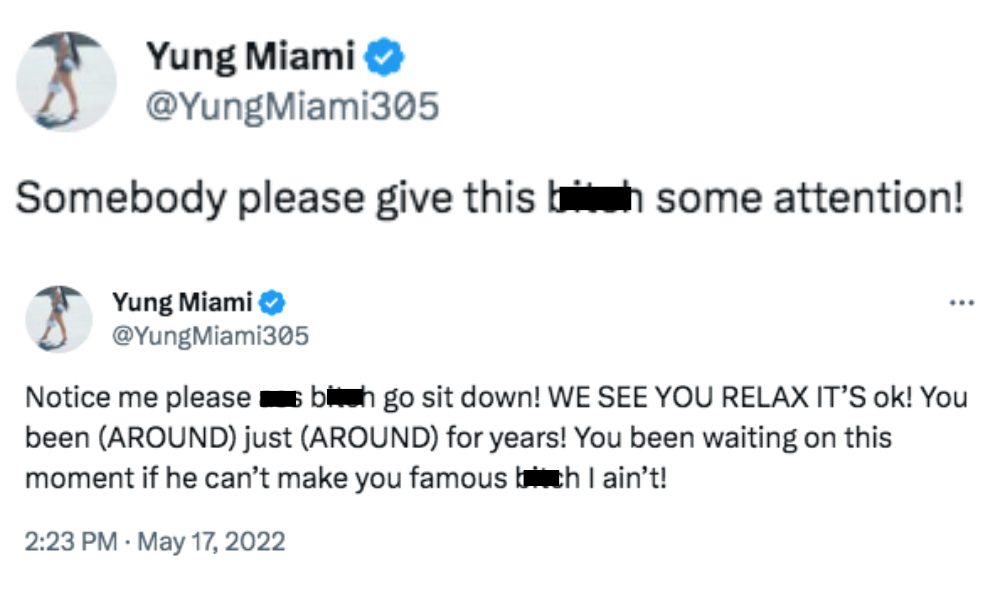The image size is (1000, 600).
Task: Click the small avatar in the quoted tweet
Action: tap(59, 319)
